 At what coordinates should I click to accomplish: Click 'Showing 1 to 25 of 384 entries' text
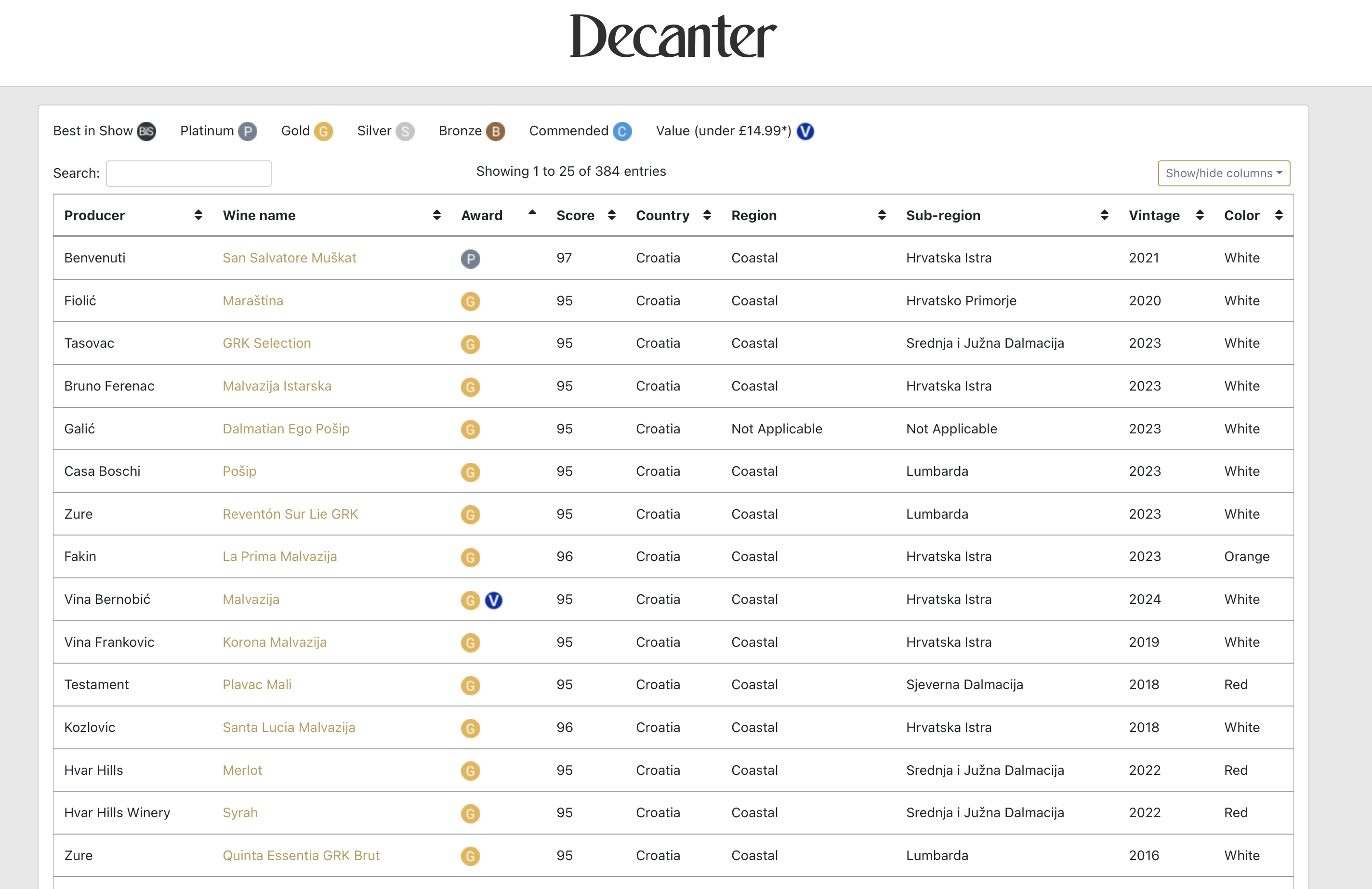click(571, 171)
